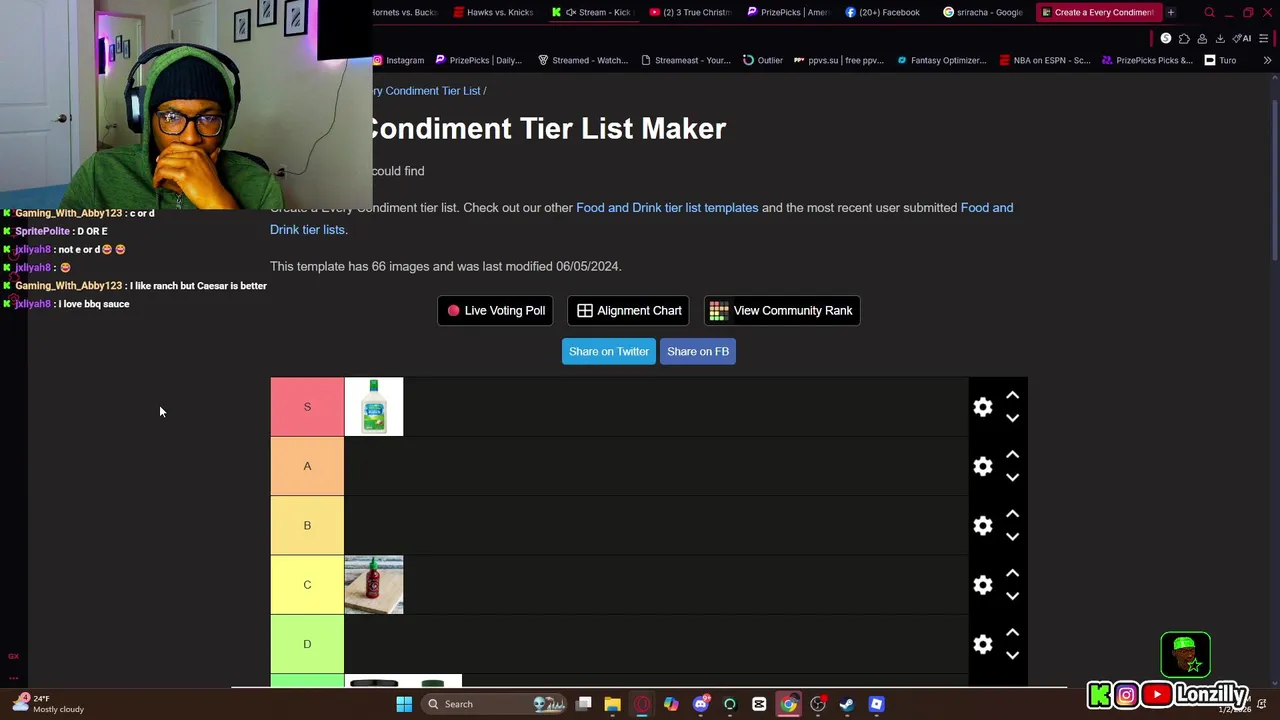Open settings gear for B tier row
The image size is (1280, 720).
(983, 526)
